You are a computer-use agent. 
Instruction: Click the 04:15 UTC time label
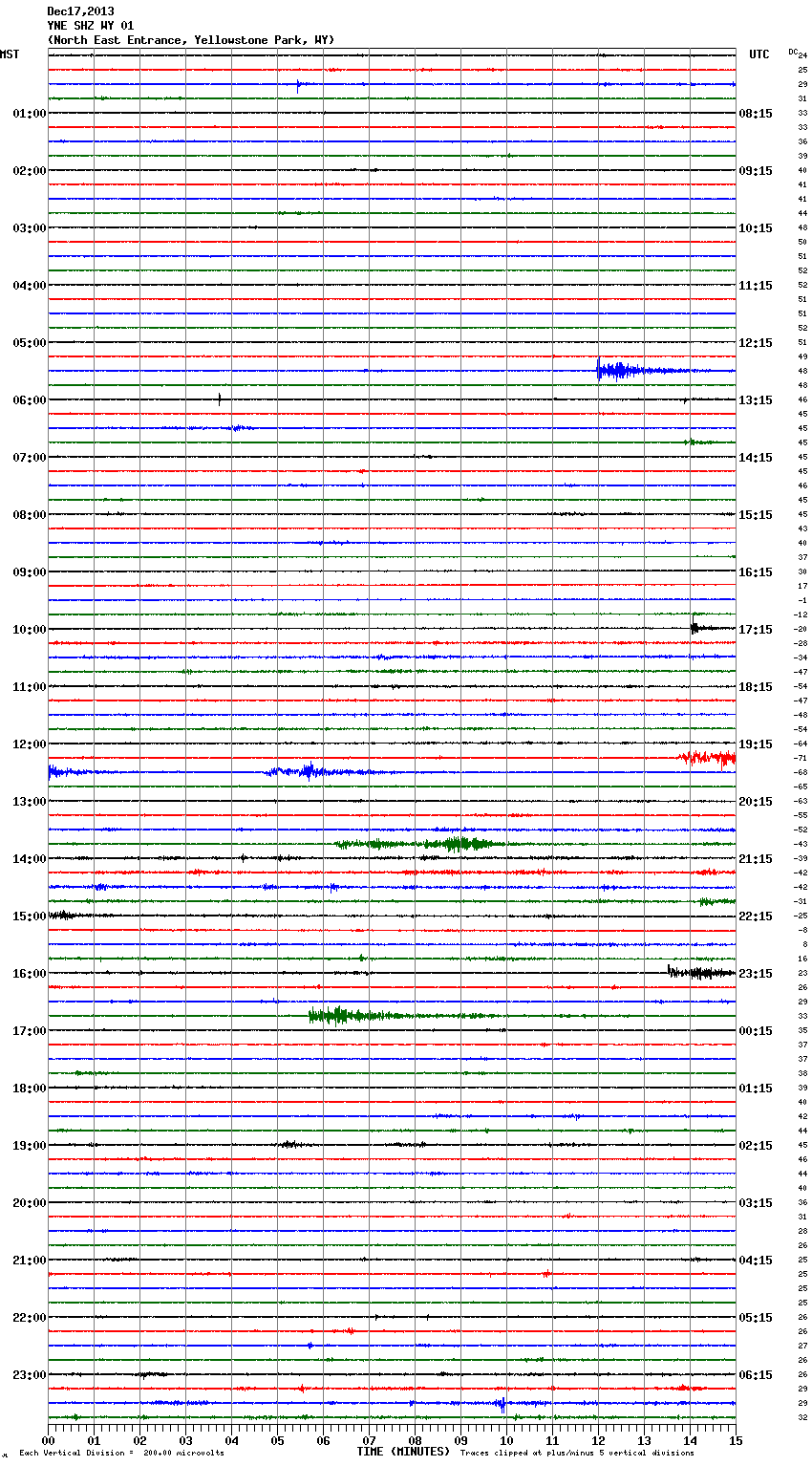click(x=756, y=1261)
